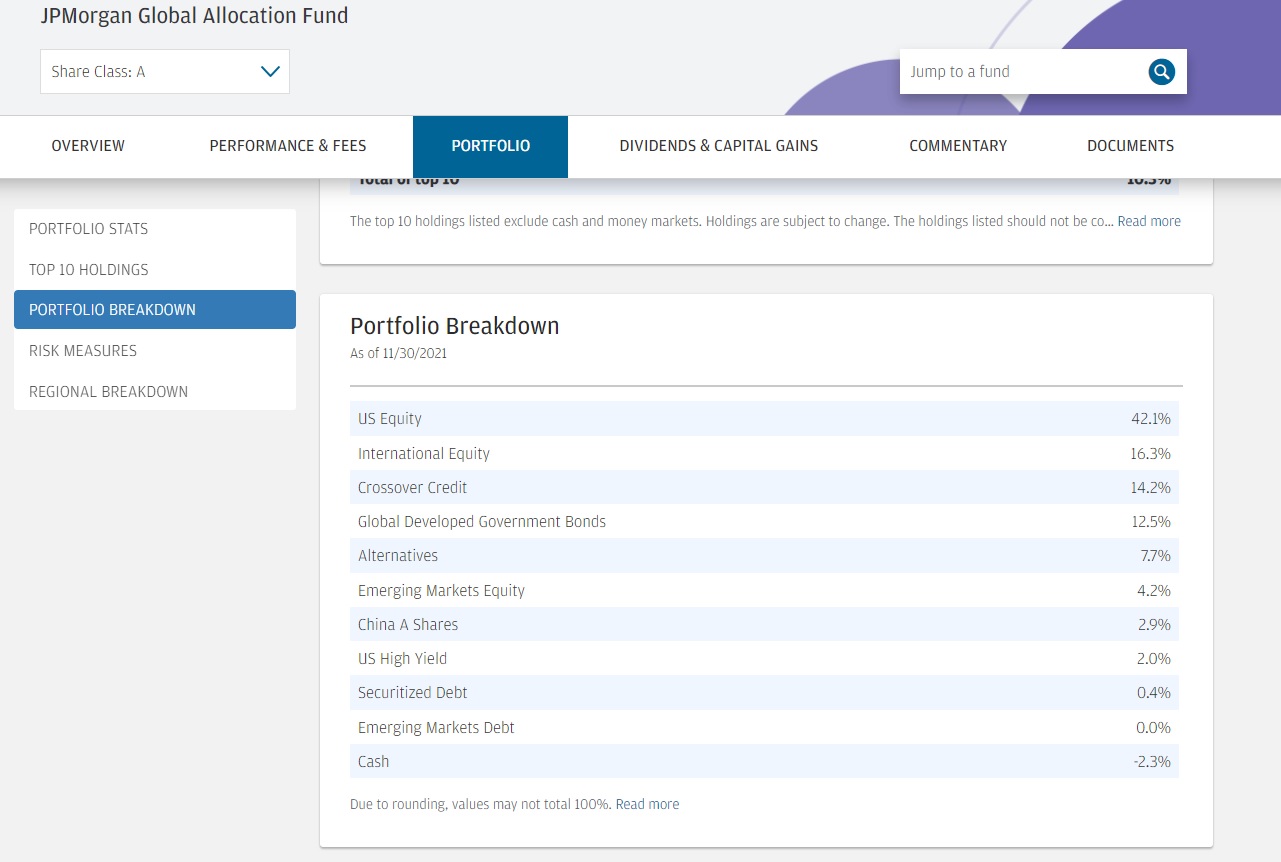Click the Cash row in breakdown

pos(764,761)
